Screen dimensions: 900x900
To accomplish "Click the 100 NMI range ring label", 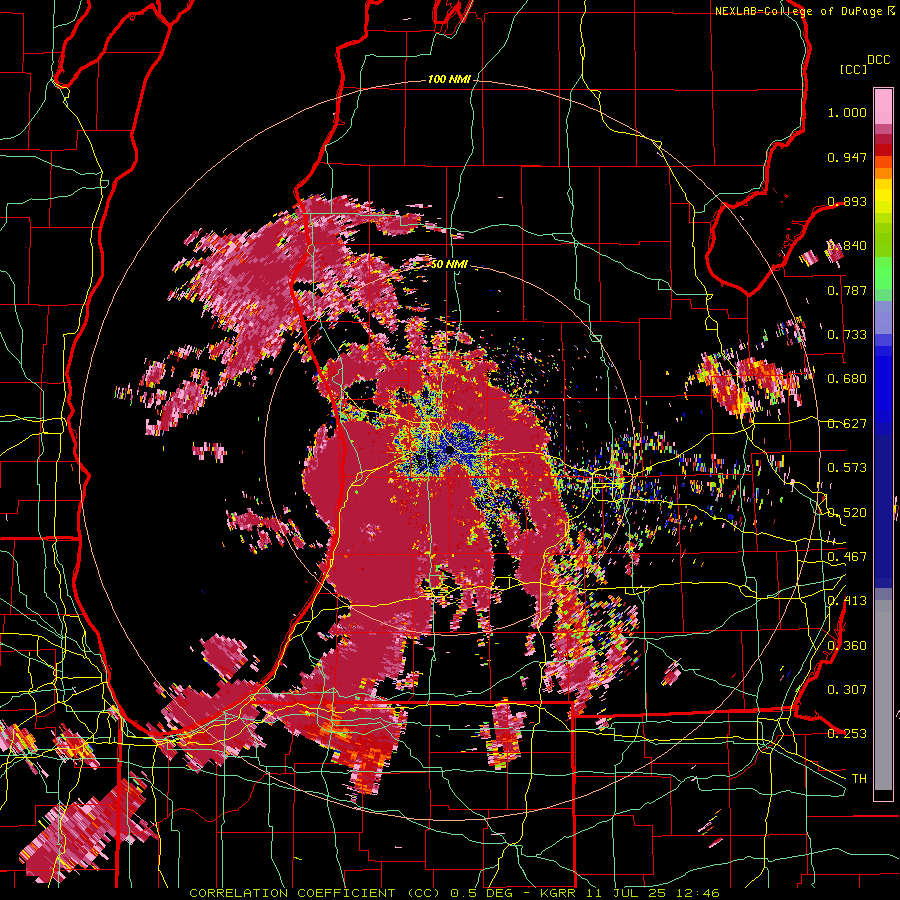I will pyautogui.click(x=449, y=79).
